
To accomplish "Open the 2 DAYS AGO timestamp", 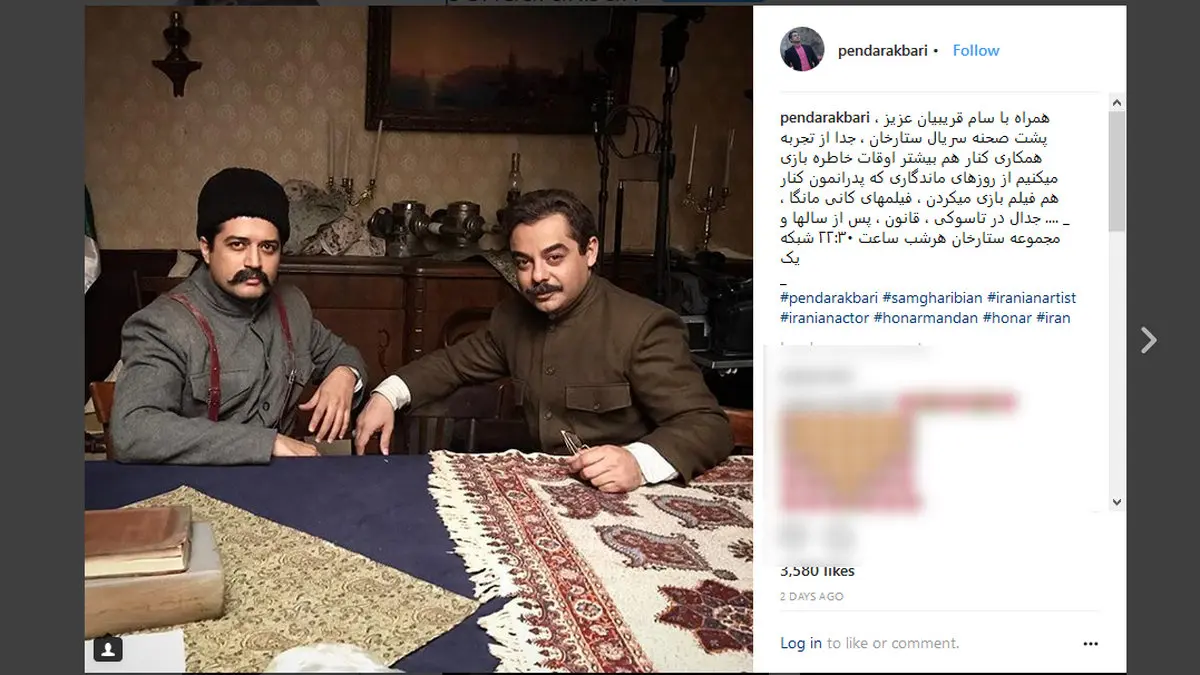I will [x=812, y=597].
